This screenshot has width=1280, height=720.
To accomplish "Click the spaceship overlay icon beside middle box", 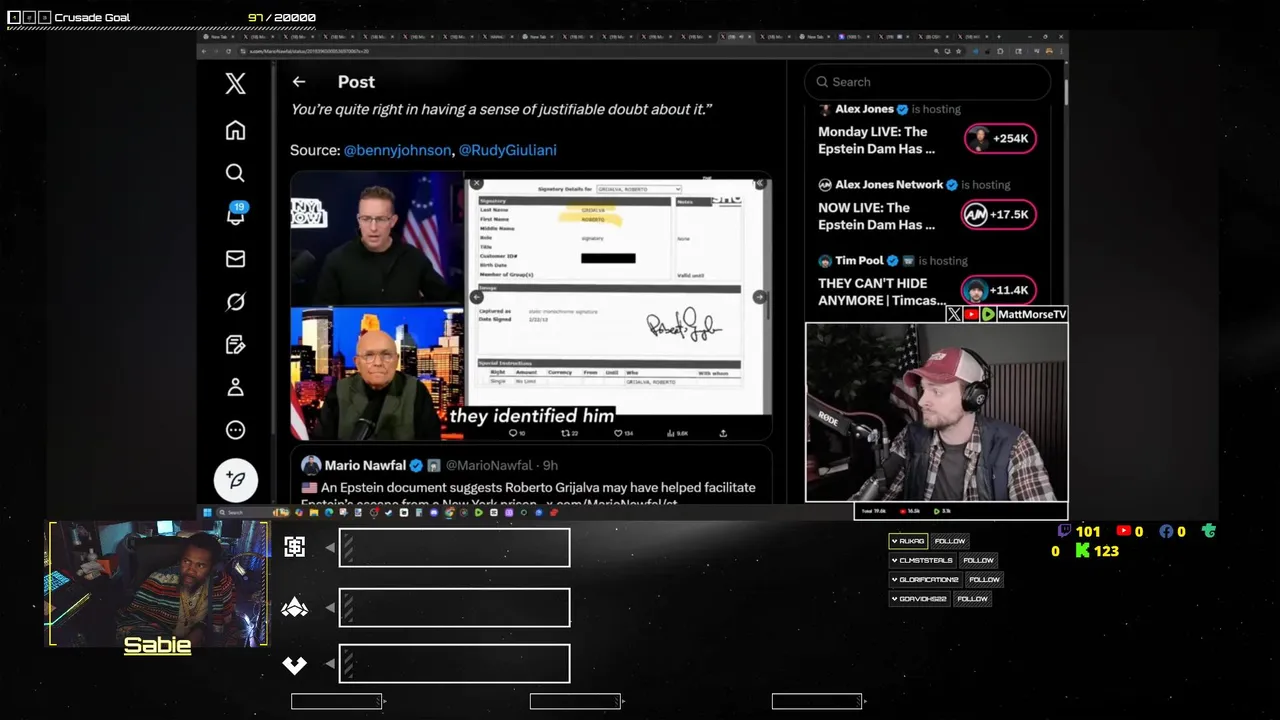I will (294, 607).
